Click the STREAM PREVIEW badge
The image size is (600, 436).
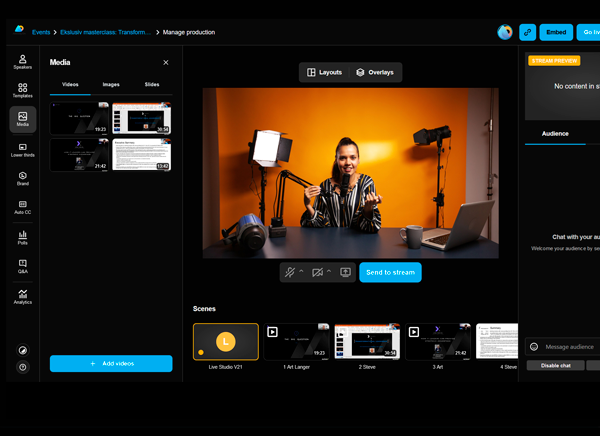coord(554,61)
